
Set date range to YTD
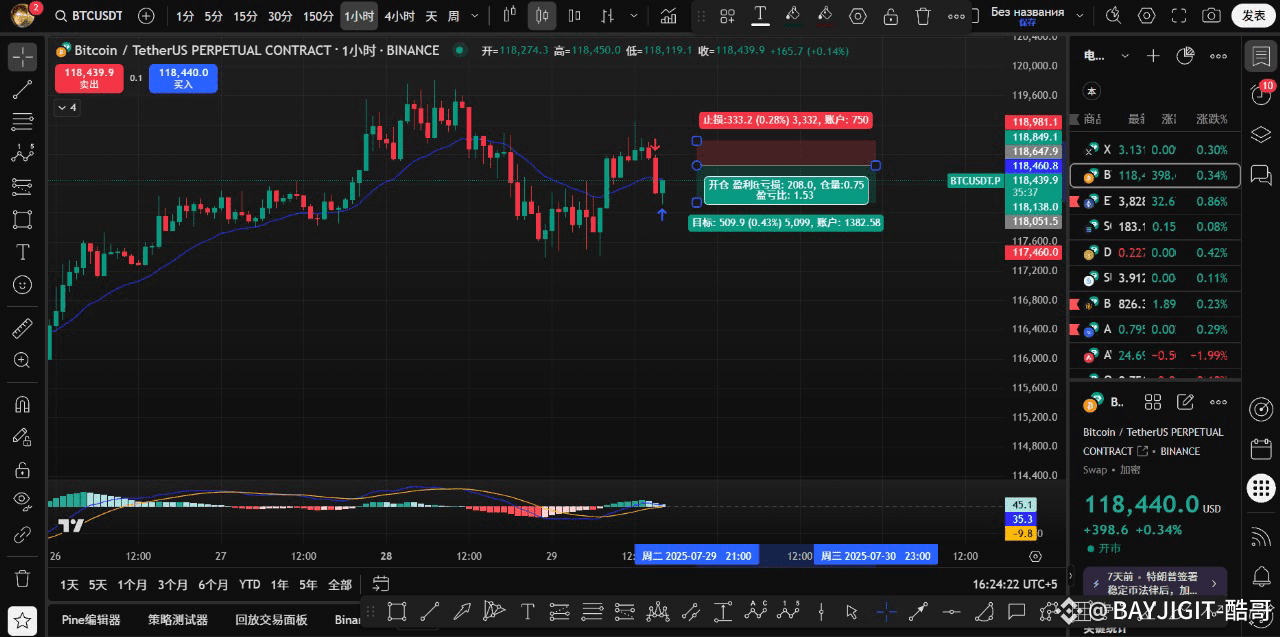[x=249, y=585]
